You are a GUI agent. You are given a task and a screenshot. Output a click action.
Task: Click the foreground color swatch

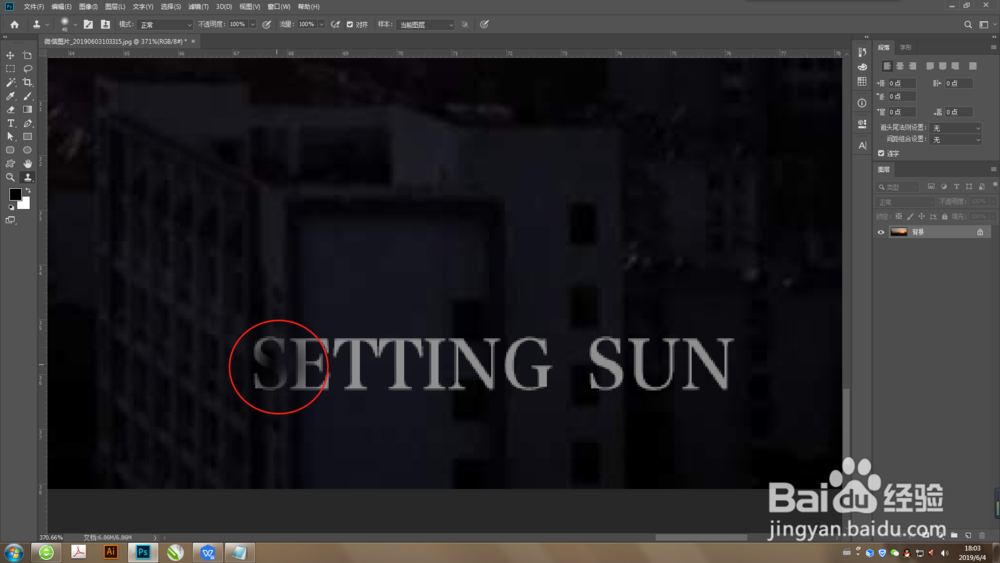point(15,194)
